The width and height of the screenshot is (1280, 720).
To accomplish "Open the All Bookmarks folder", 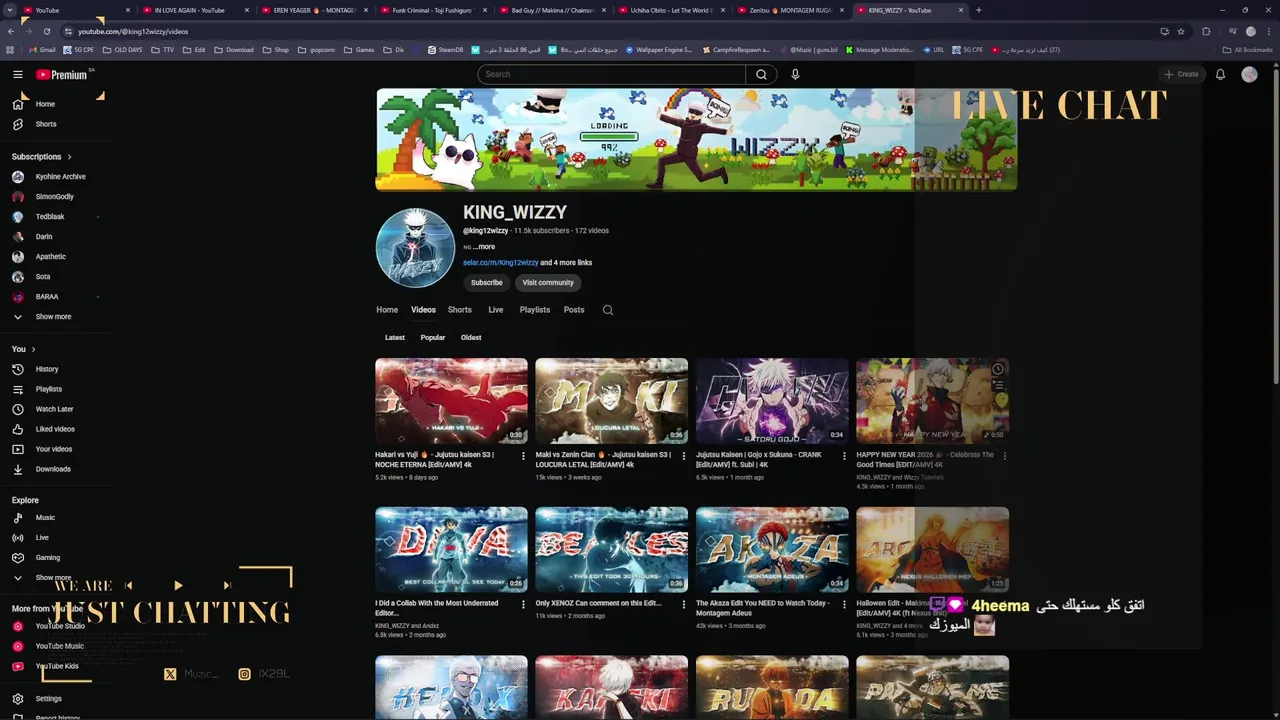I will [x=1247, y=50].
